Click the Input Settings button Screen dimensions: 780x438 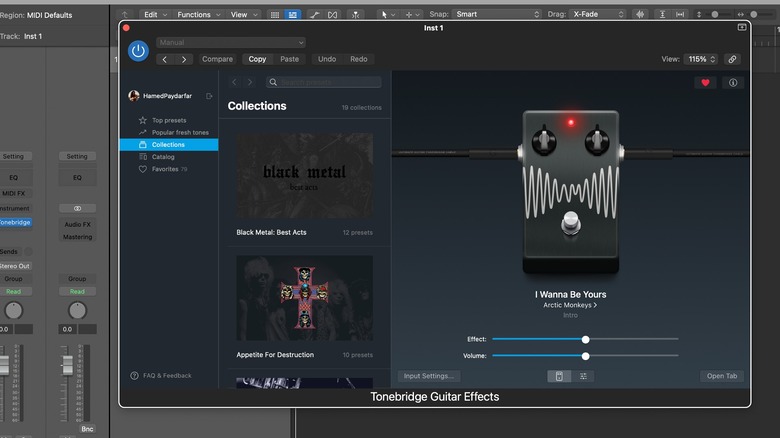(x=430, y=376)
